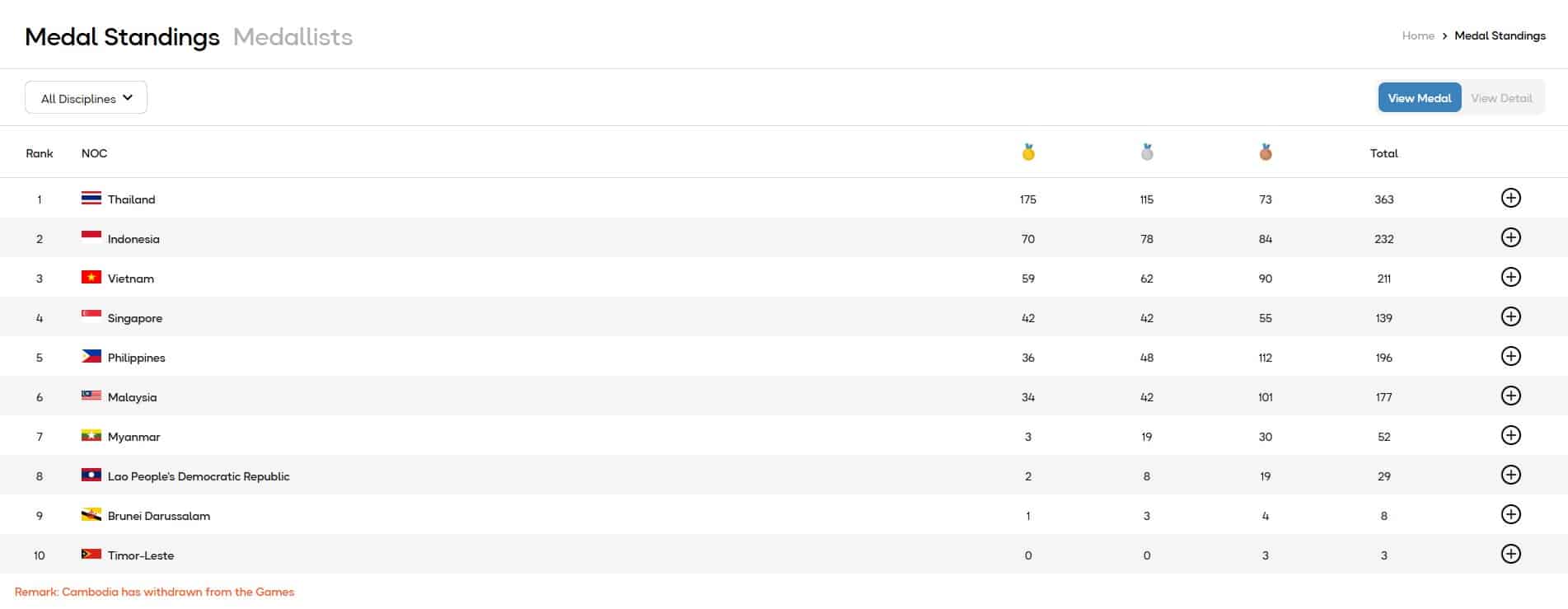1568x609 pixels.
Task: Click the gold medal column icon
Action: (1028, 152)
